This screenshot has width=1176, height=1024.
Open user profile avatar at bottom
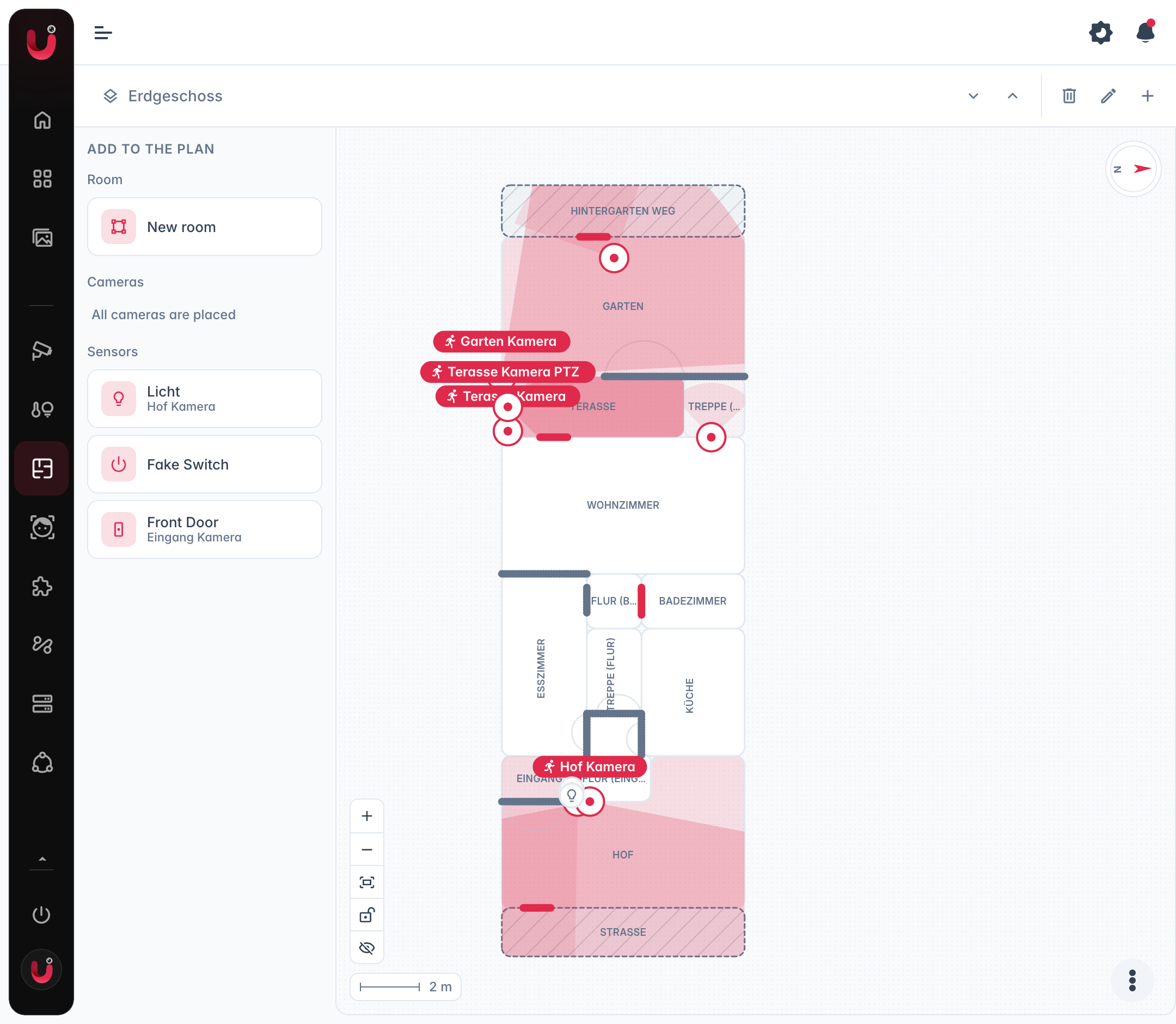[41, 969]
